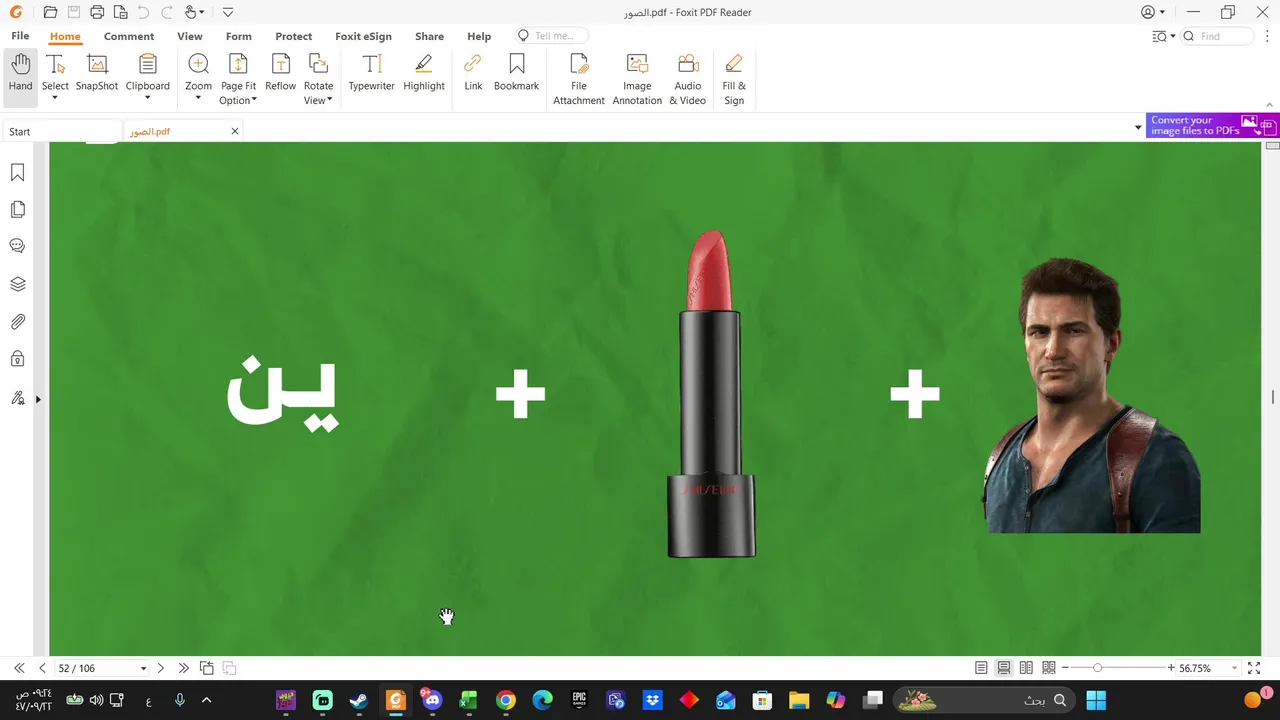
Task: Open the Attachments side panel
Action: pyautogui.click(x=17, y=322)
